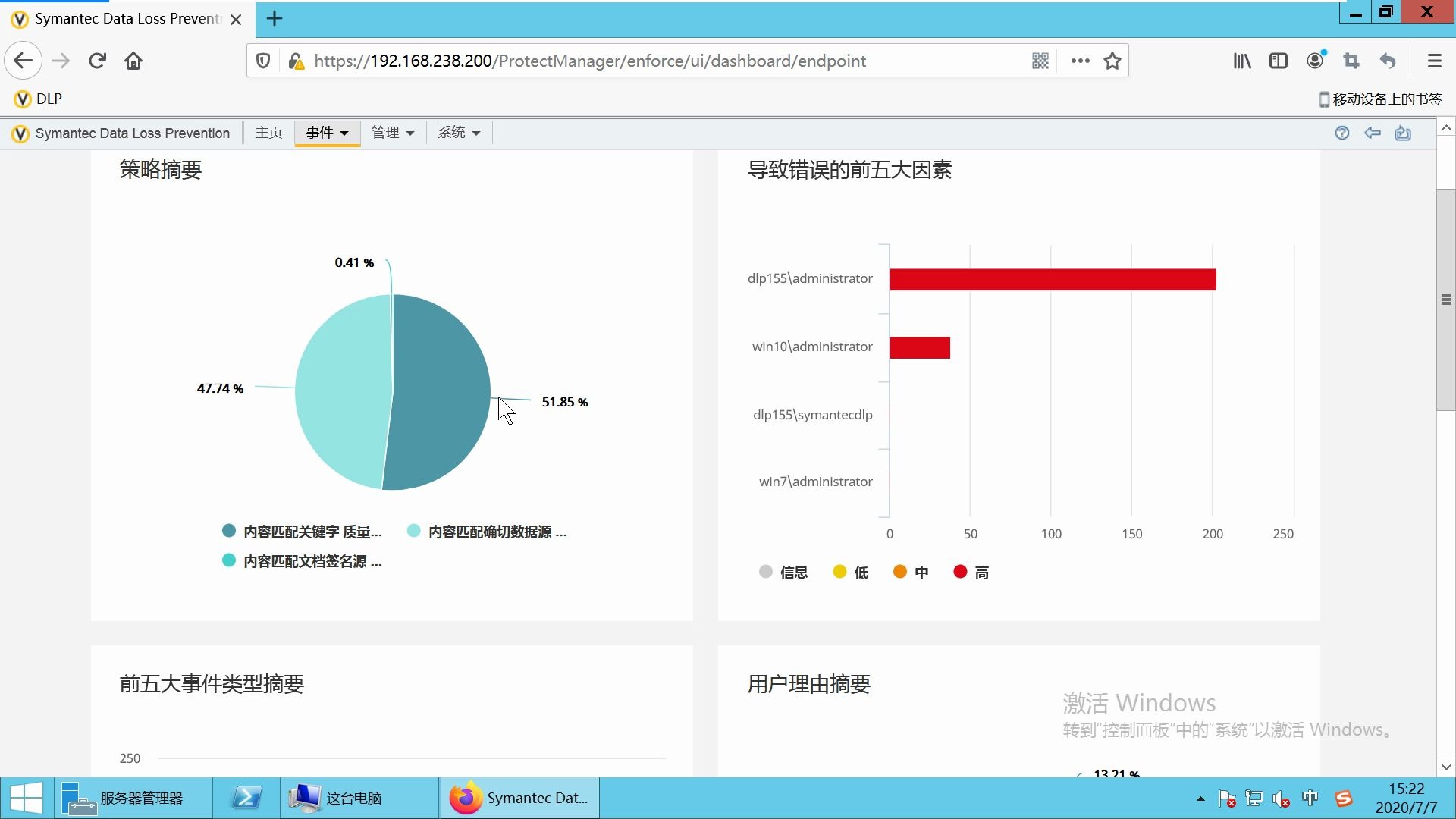The image size is (1456, 819).
Task: Click the DLP application icon
Action: [x=20, y=98]
